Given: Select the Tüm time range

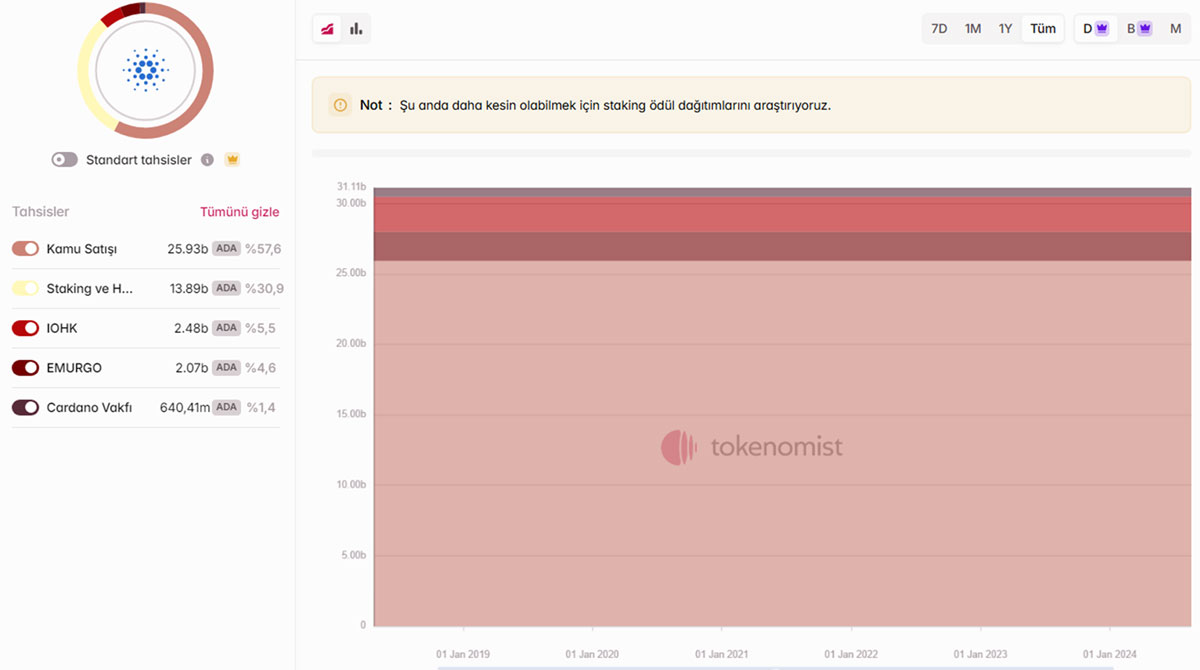Looking at the screenshot, I should click(x=1043, y=29).
